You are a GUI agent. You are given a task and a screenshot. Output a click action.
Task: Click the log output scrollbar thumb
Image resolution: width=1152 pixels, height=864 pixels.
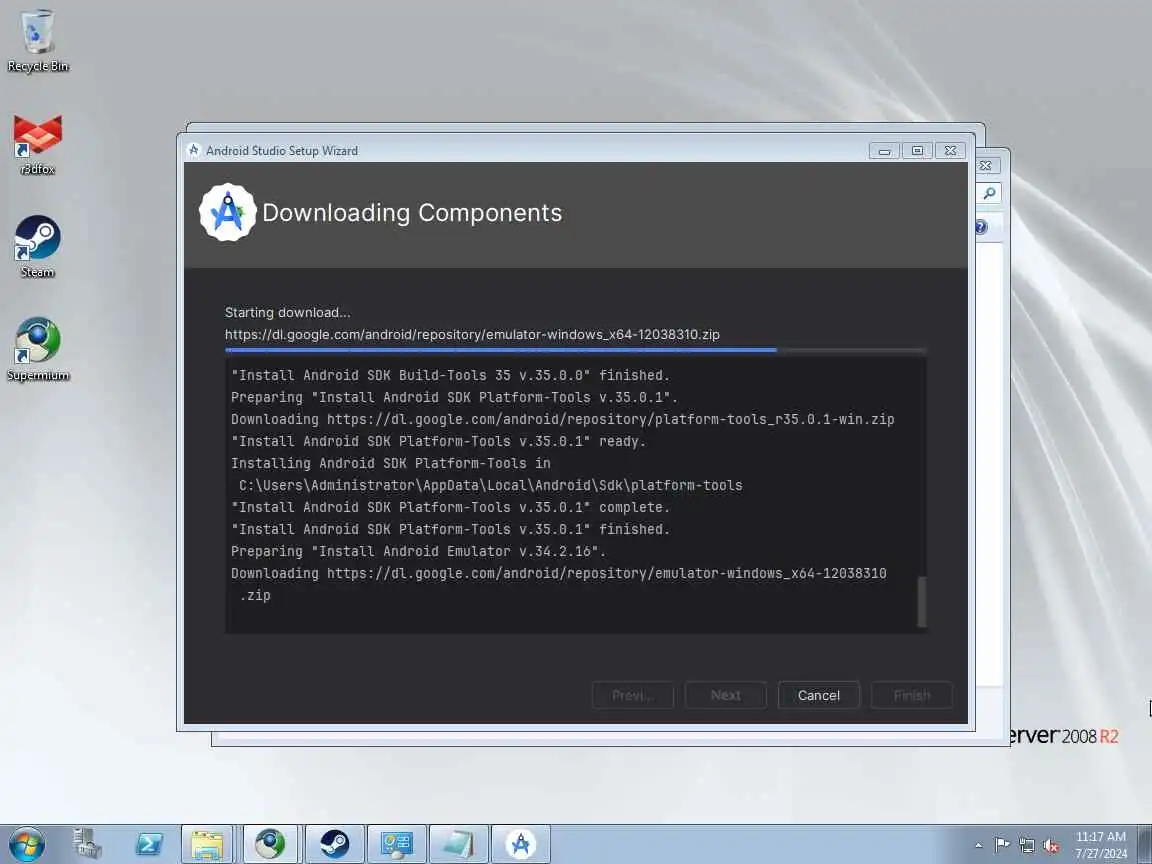921,602
